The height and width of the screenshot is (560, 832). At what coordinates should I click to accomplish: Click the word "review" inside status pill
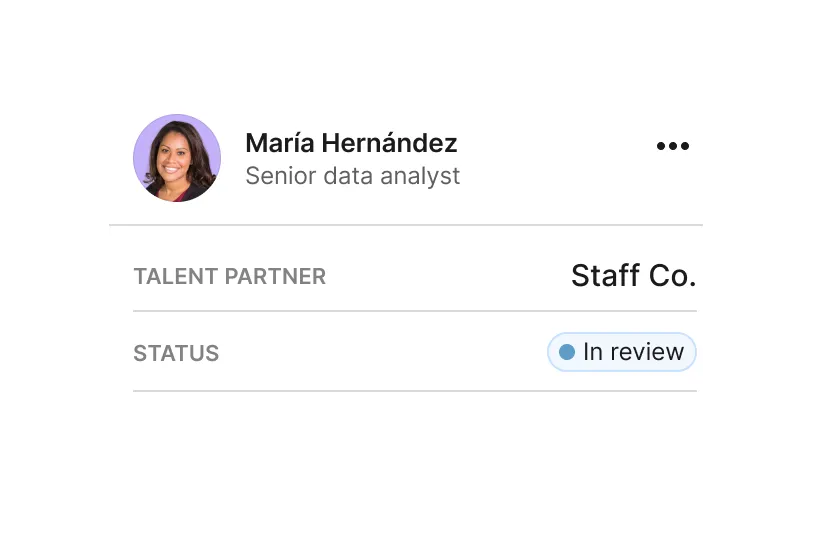tap(647, 352)
